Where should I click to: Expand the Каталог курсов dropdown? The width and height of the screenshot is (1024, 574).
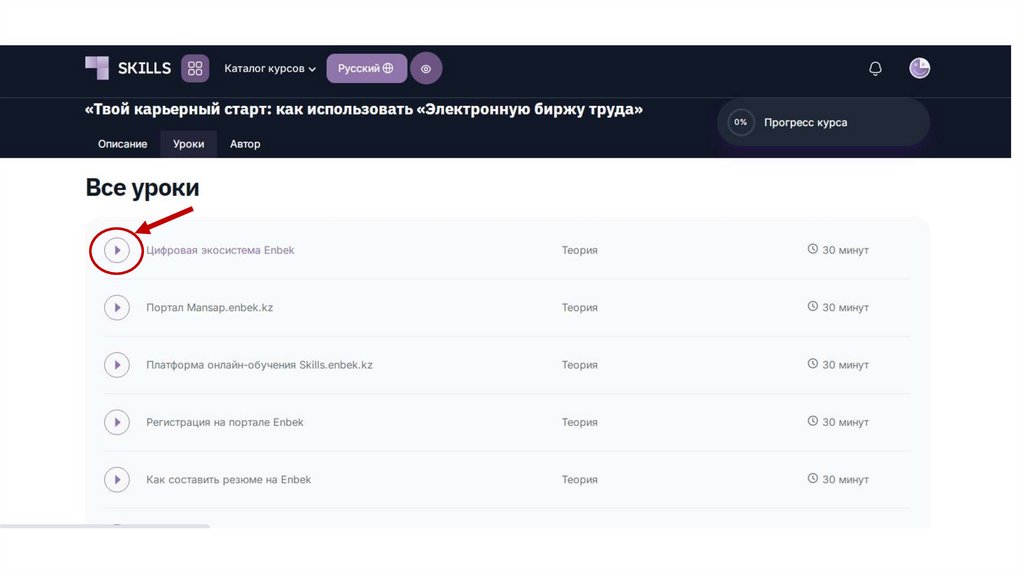pyautogui.click(x=270, y=69)
